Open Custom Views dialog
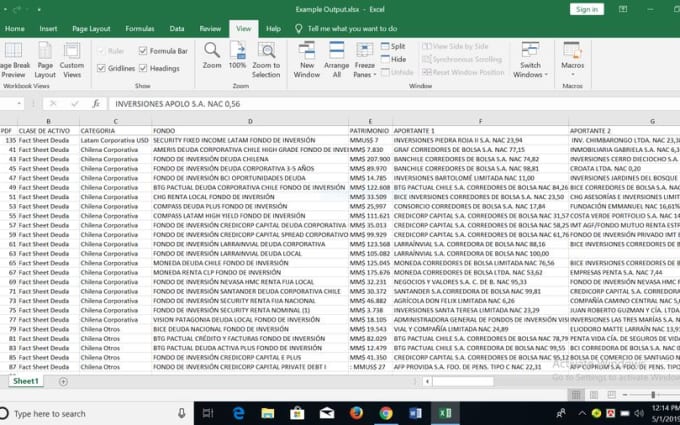Screen dimensions: 680x425 (x=72, y=60)
